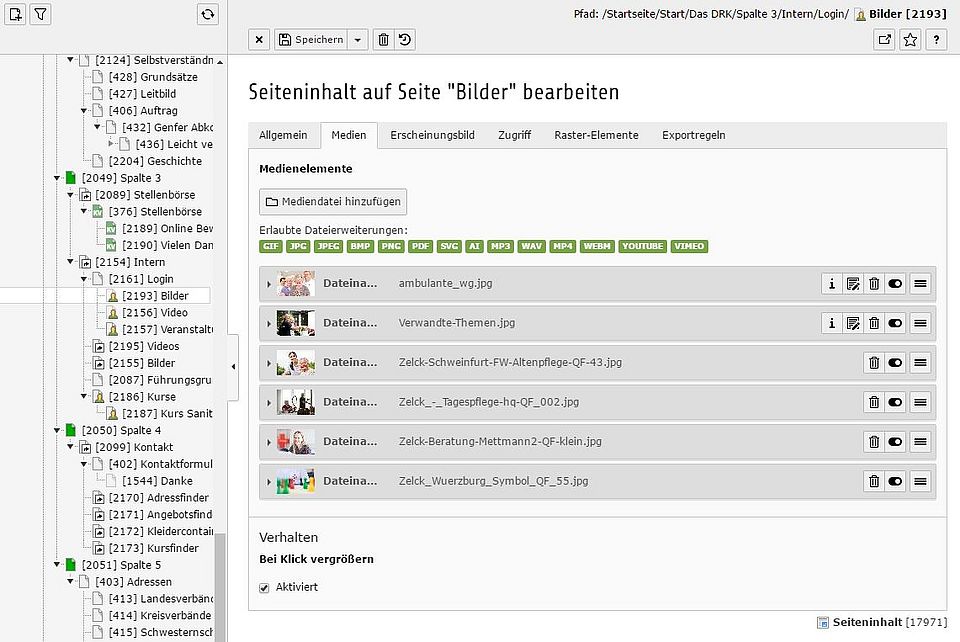
Task: Open the Speichern dropdown arrow
Action: (x=359, y=40)
